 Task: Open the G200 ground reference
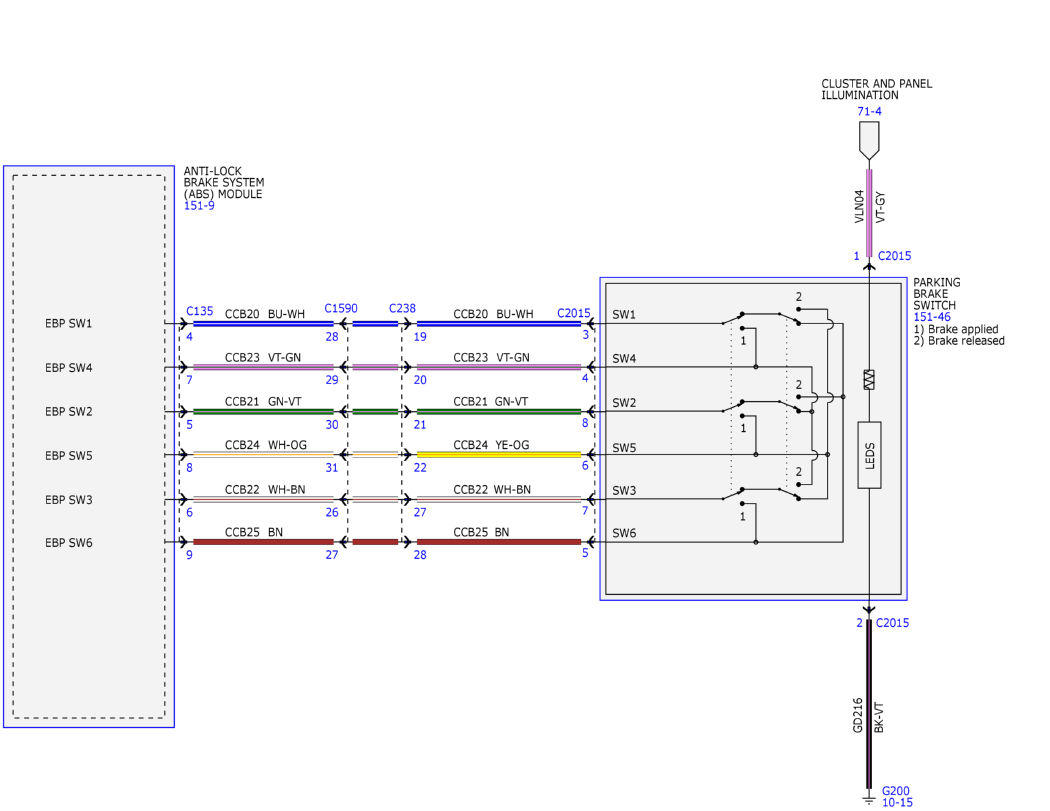click(x=895, y=791)
